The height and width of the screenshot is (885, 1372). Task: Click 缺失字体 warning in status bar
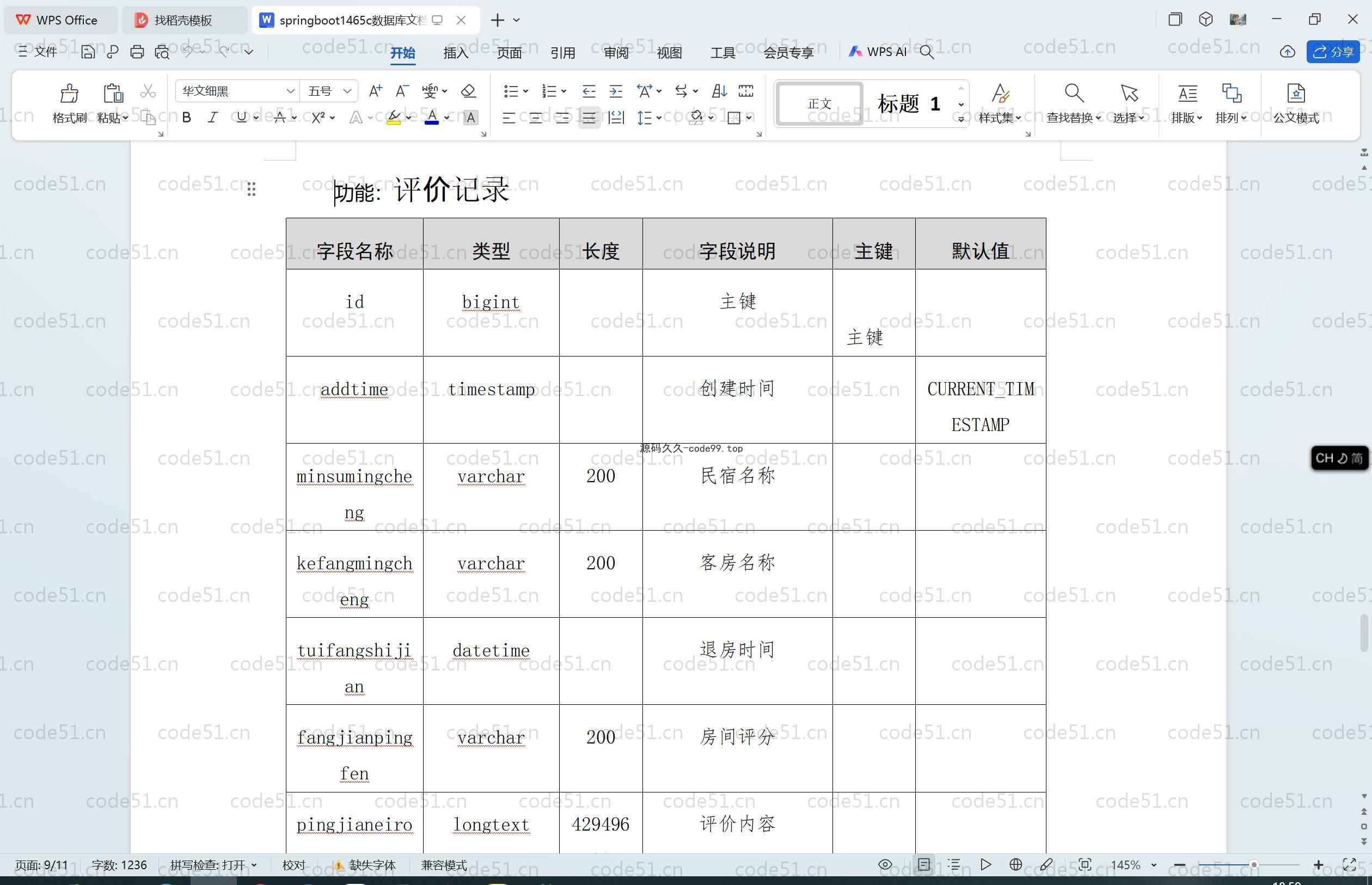(x=364, y=865)
